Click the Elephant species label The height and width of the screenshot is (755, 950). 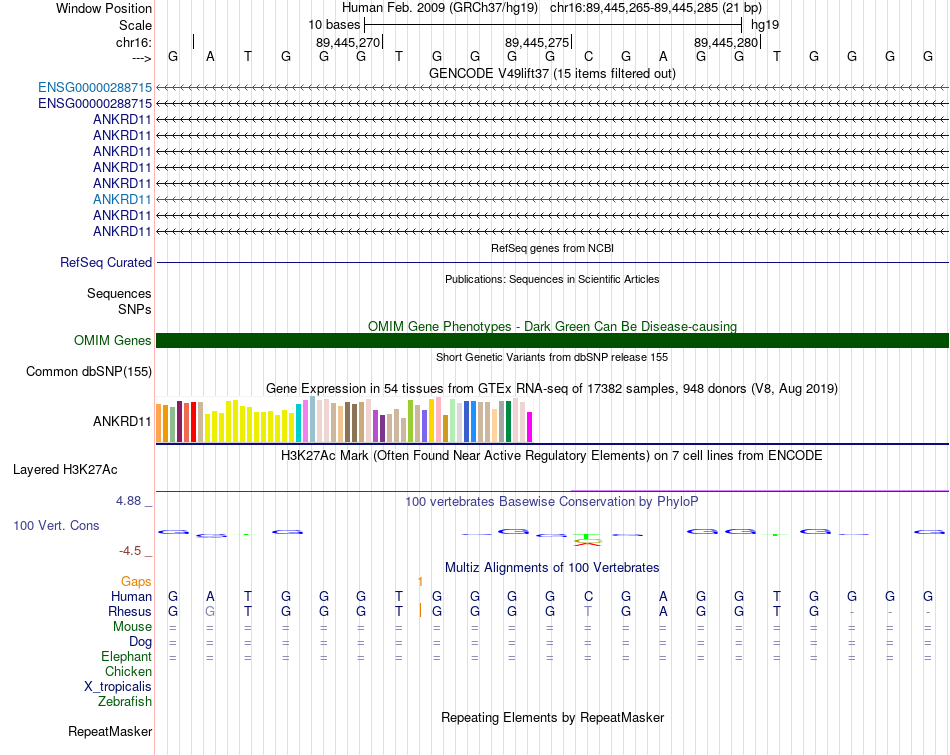coord(127,656)
